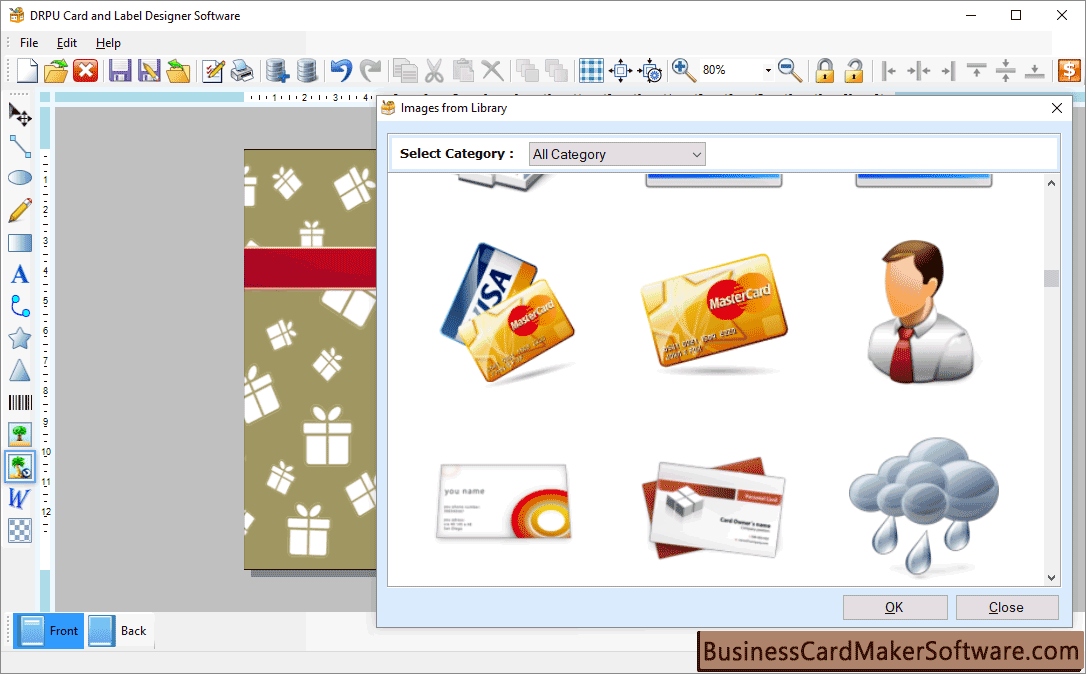The width and height of the screenshot is (1086, 674).
Task: Select the WordArt W tool
Action: pos(19,499)
